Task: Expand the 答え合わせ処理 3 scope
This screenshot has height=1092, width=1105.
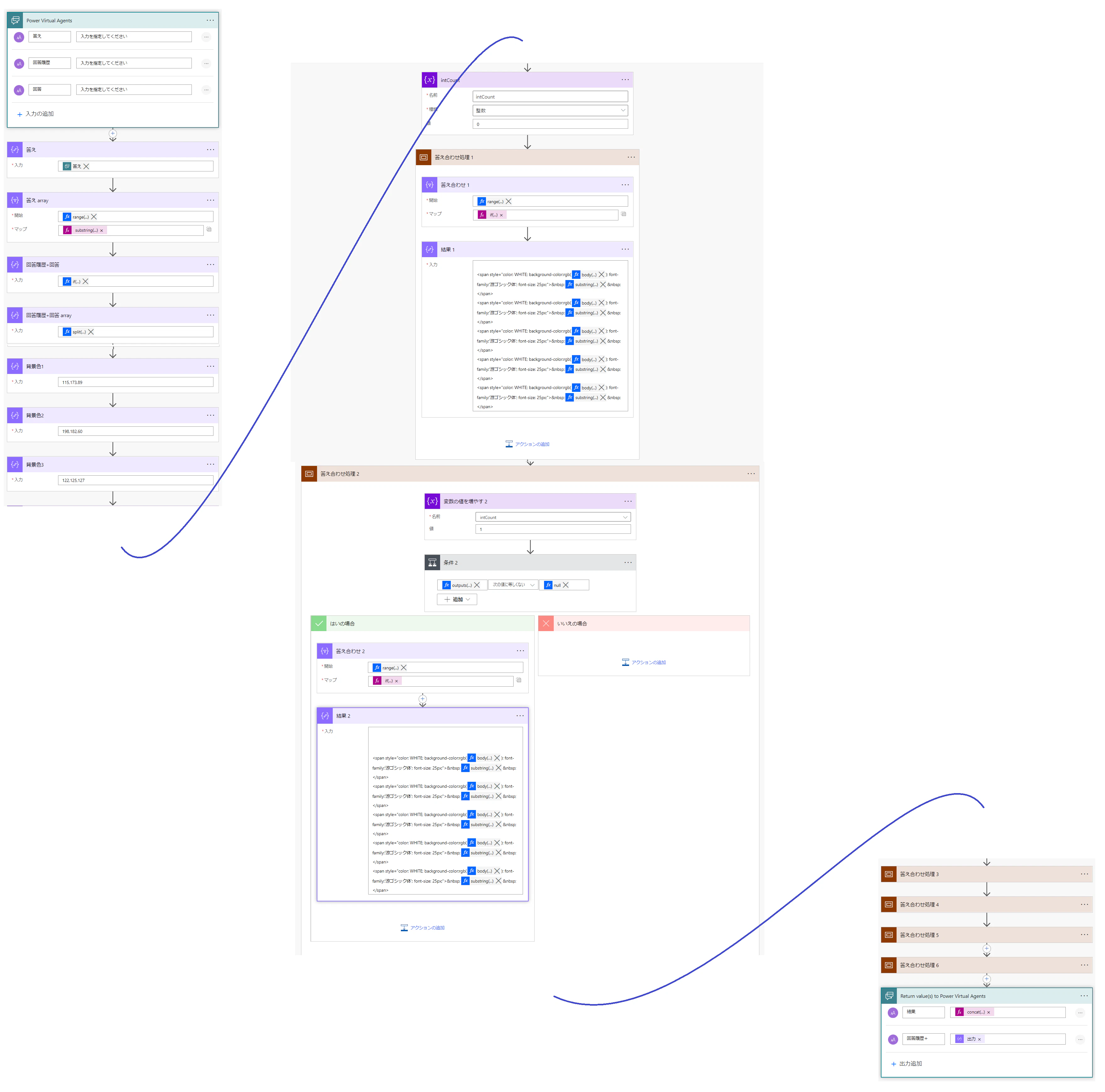Action: (987, 874)
